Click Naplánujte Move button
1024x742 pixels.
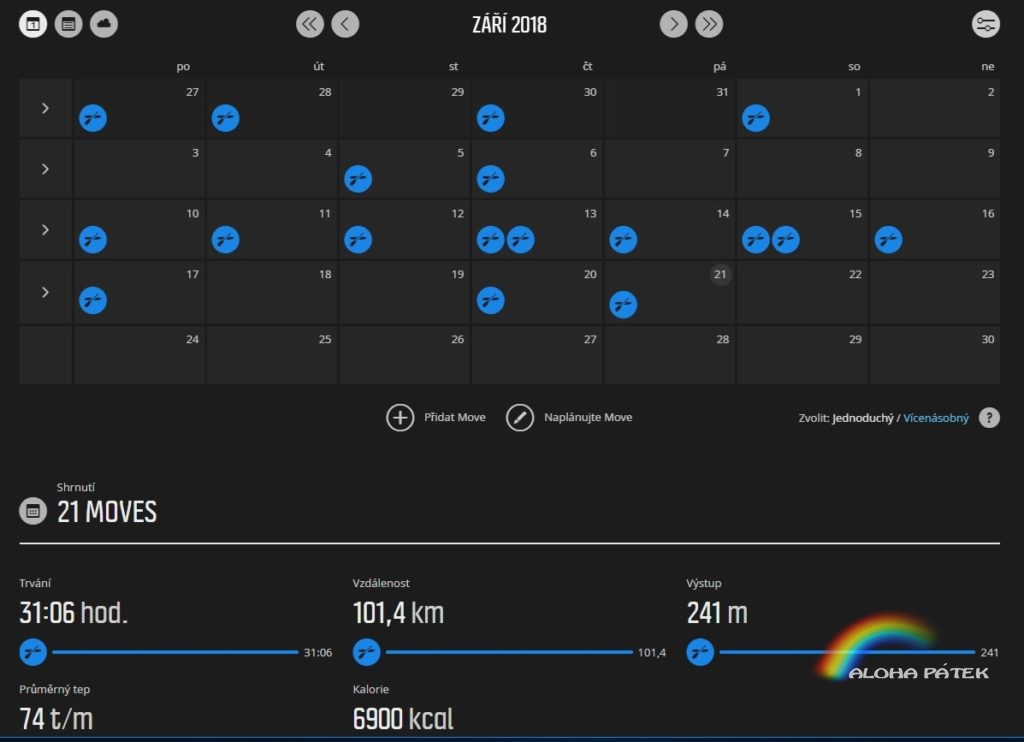click(569, 417)
